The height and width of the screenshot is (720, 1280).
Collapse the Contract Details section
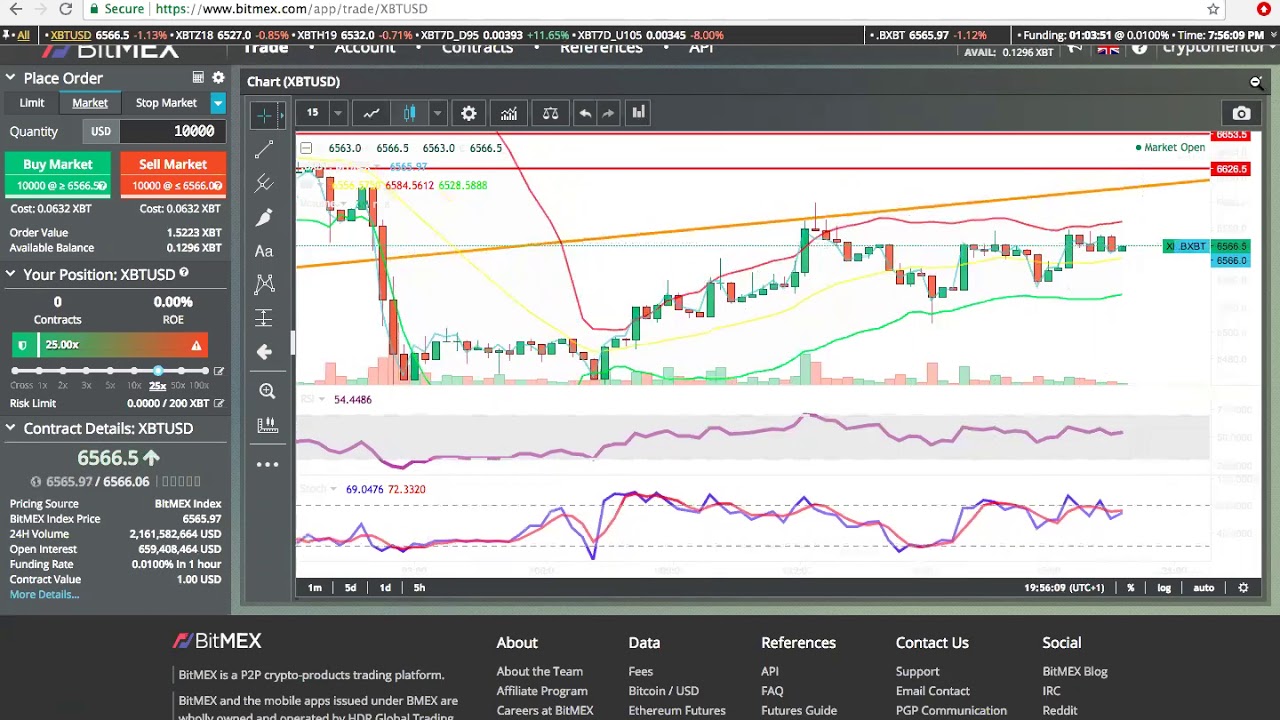click(x=10, y=428)
